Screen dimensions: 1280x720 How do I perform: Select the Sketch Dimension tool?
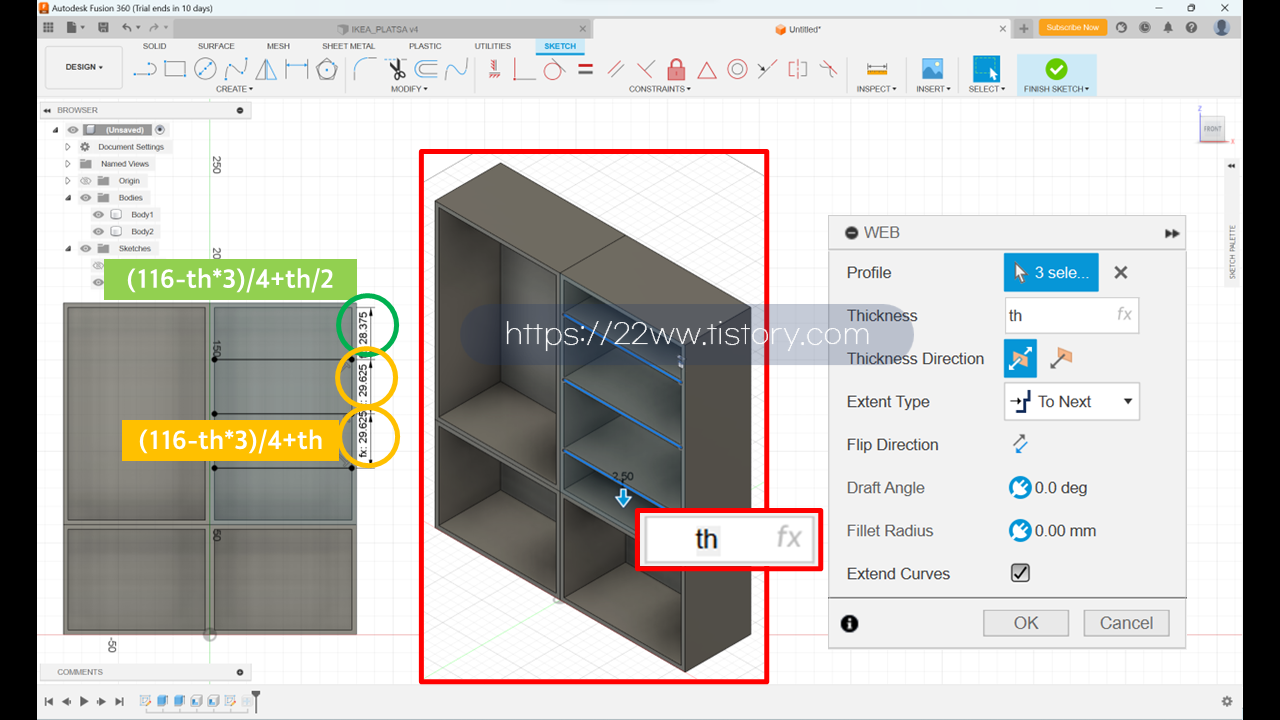tap(296, 69)
